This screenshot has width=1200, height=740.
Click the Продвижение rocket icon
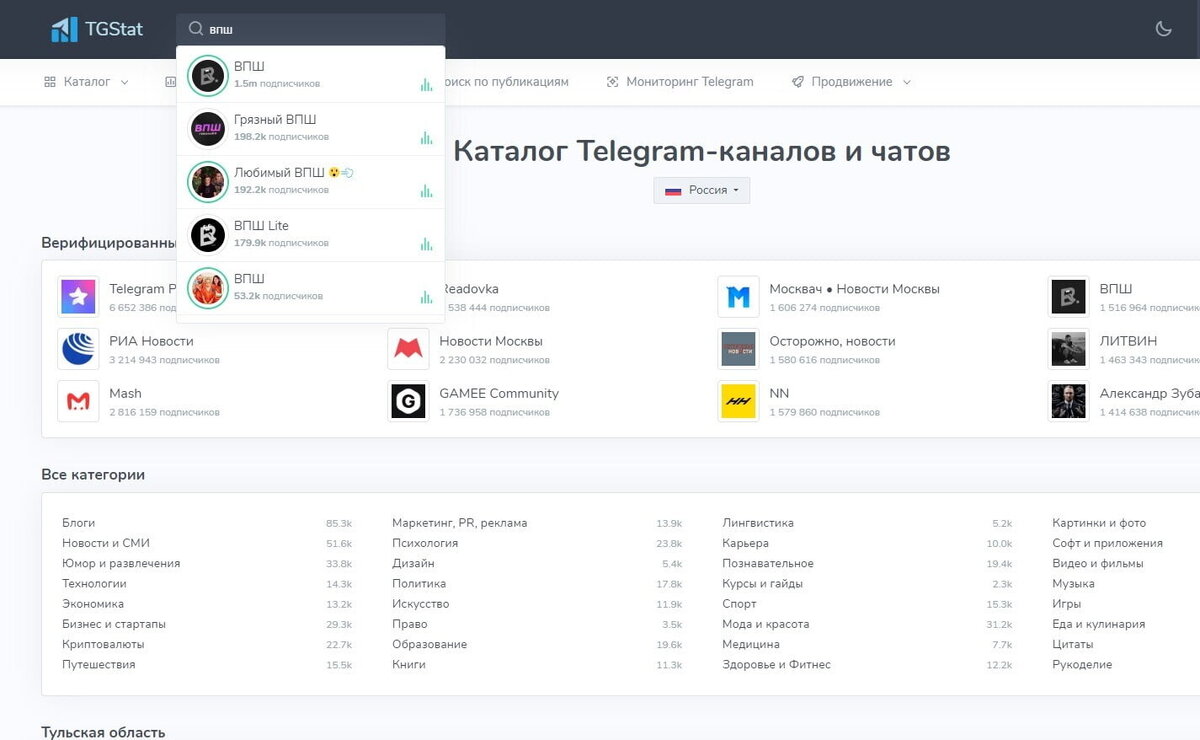(797, 82)
